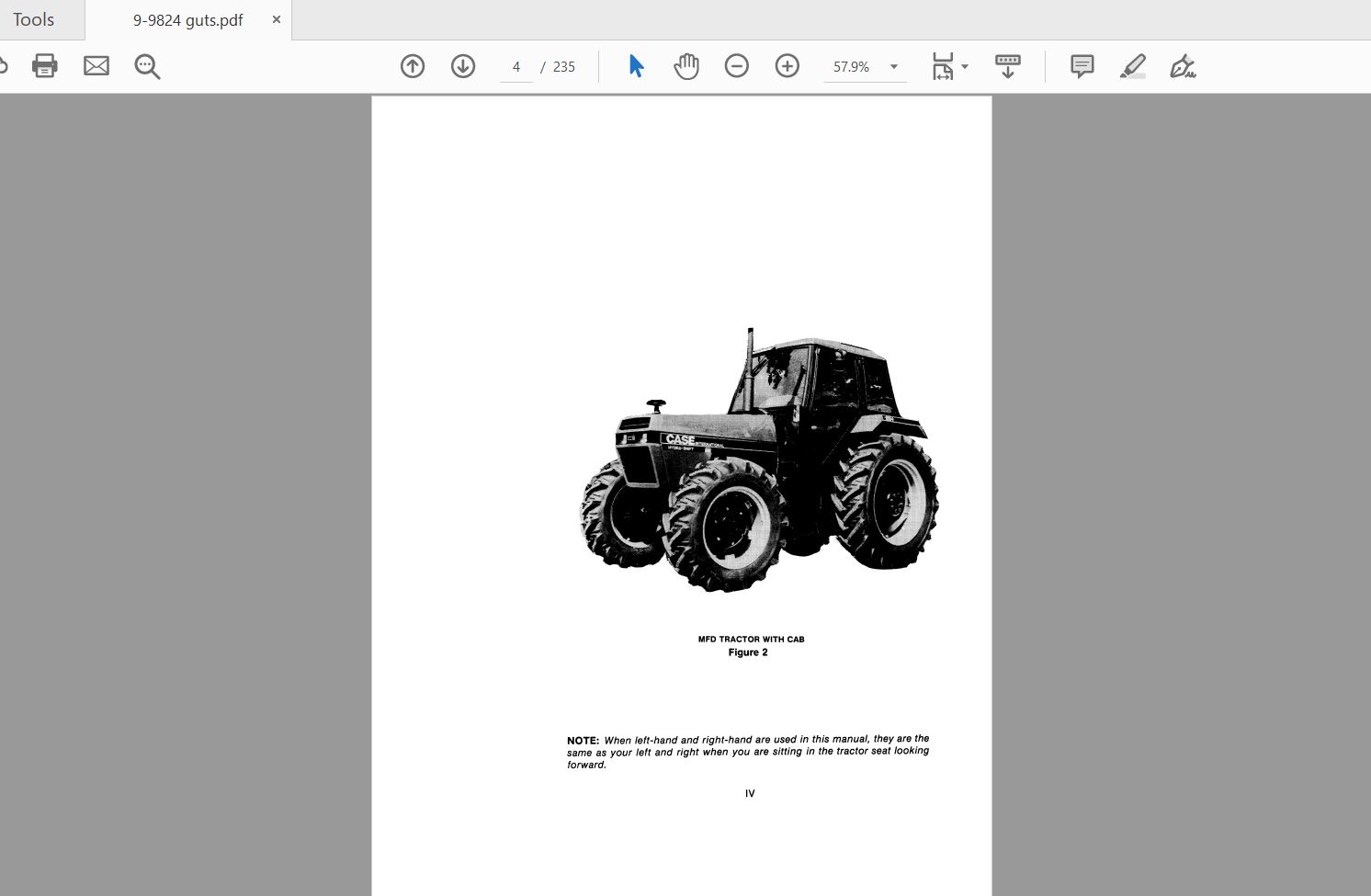Zoom out using the minus button
1371x896 pixels.
[x=737, y=66]
